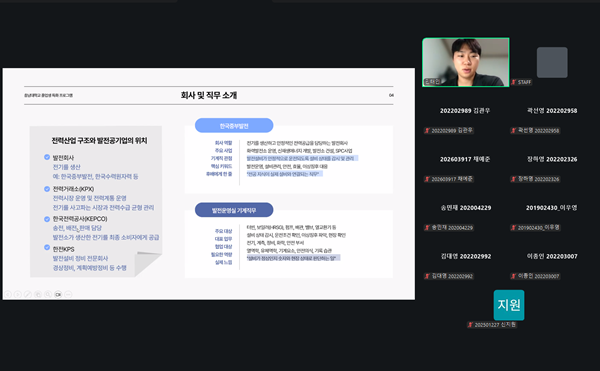The image size is (600, 371).
Task: Toggle subtitles CC icon in slide toolbar
Action: pos(58,295)
